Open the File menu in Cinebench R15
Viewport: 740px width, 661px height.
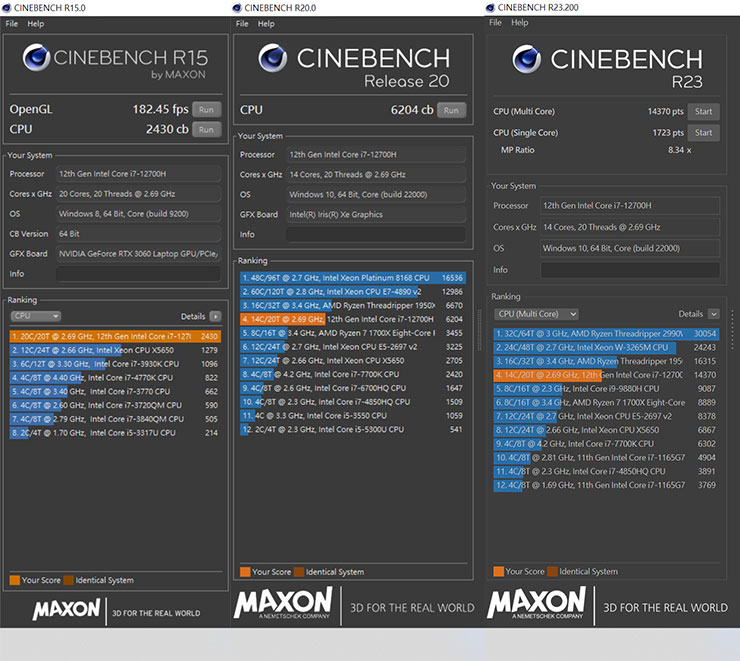click(11, 23)
